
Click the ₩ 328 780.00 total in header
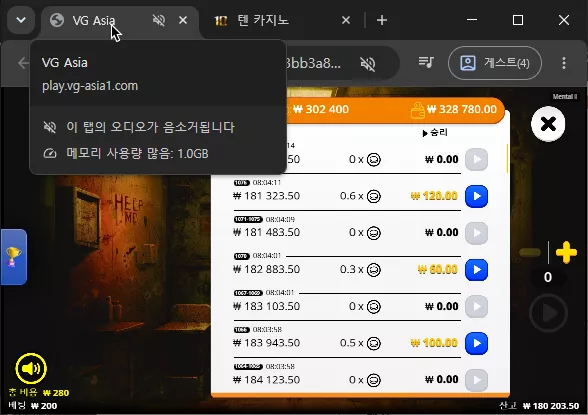pos(462,109)
